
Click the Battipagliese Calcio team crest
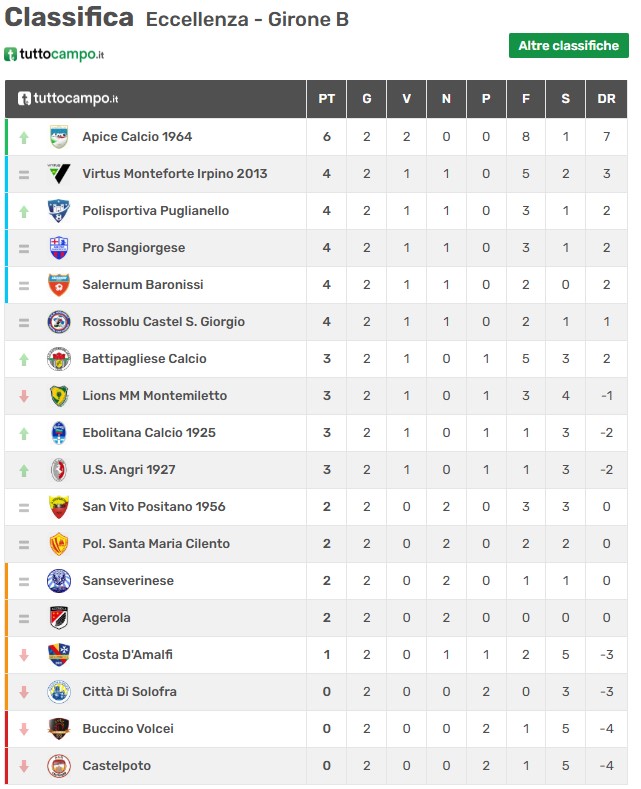pos(59,359)
